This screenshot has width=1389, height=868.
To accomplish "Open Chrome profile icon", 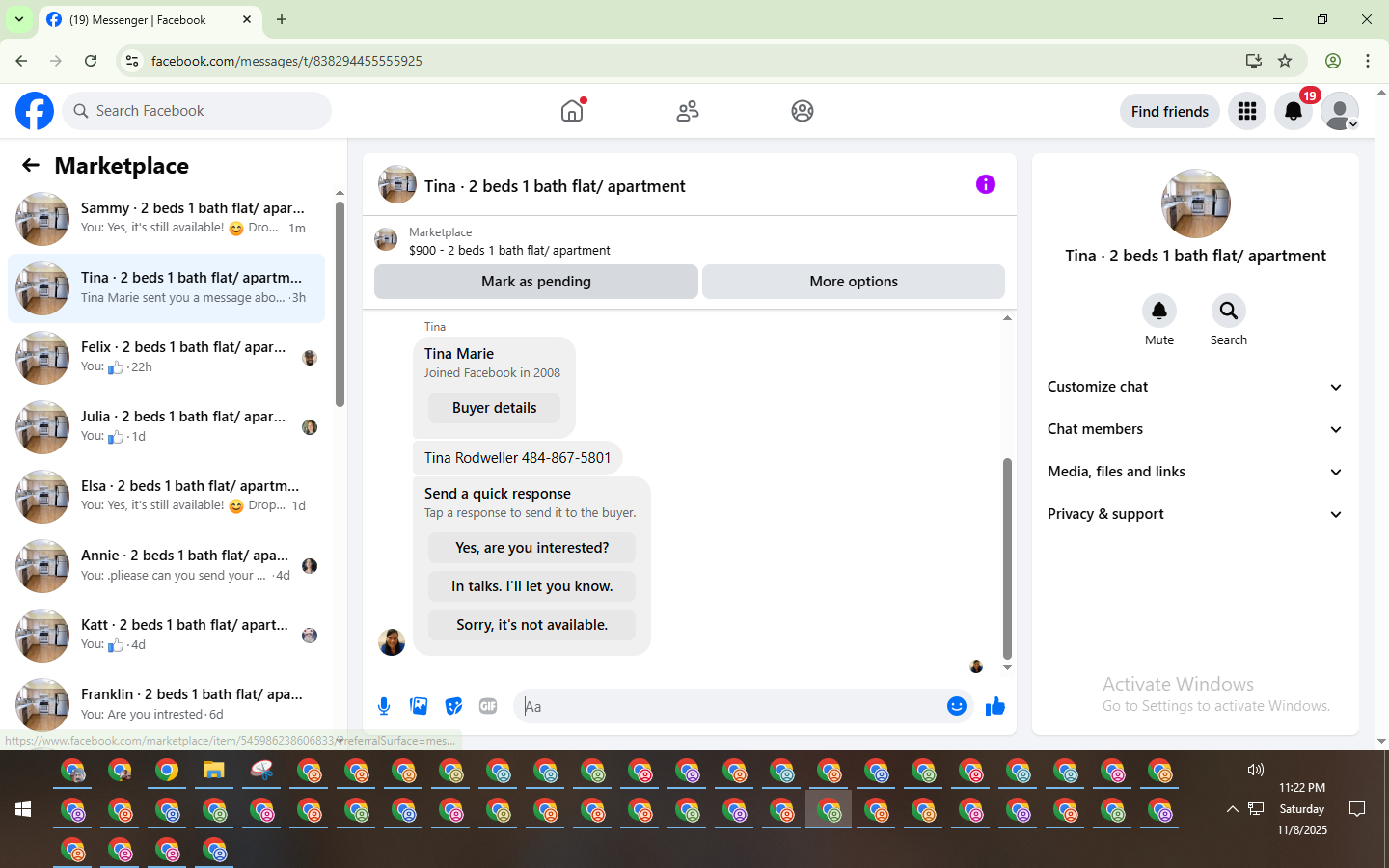I will click(x=1333, y=61).
